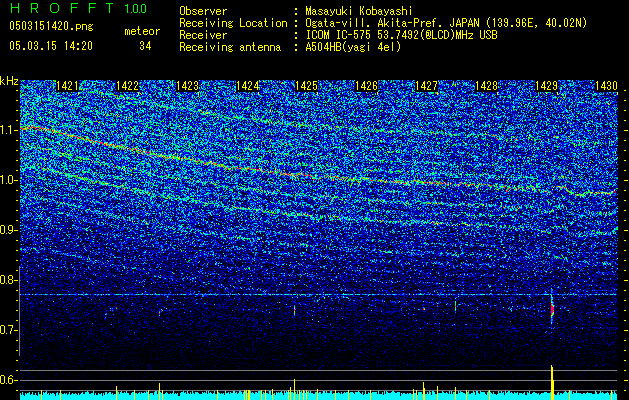Select the file name 0503151420.png

(51, 27)
